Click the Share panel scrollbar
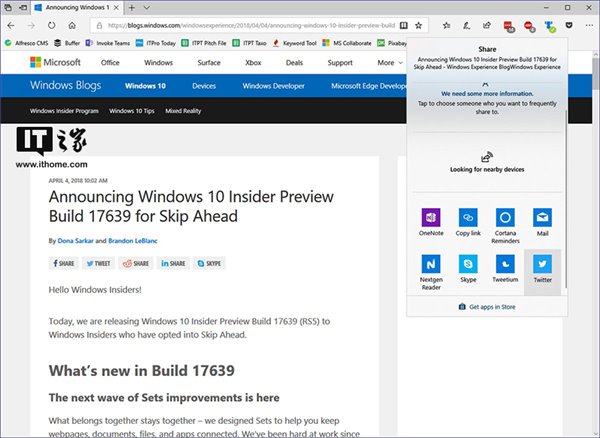The image size is (600, 438). [566, 199]
